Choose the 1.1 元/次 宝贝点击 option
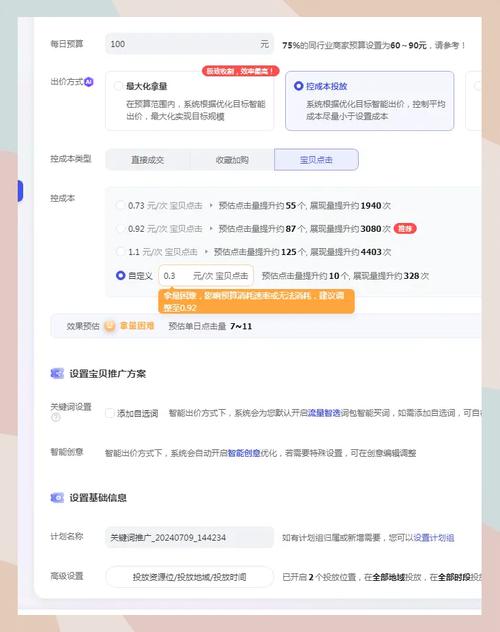The width and height of the screenshot is (500, 632). pos(120,252)
